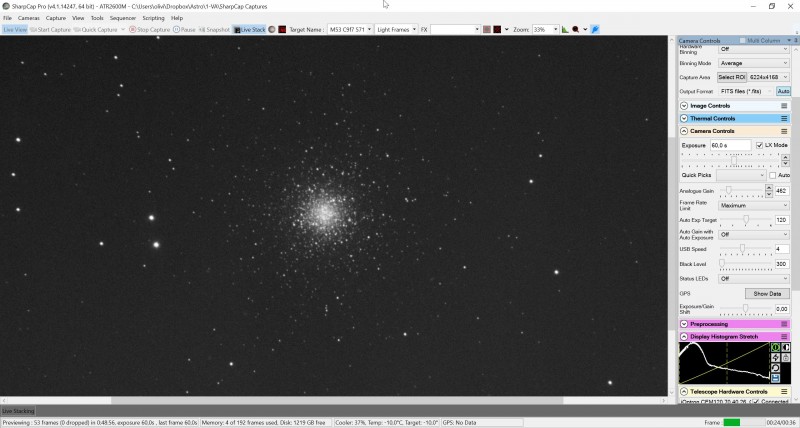This screenshot has width=800, height=428.
Task: Expand the Preprocessing section
Action: (x=684, y=324)
